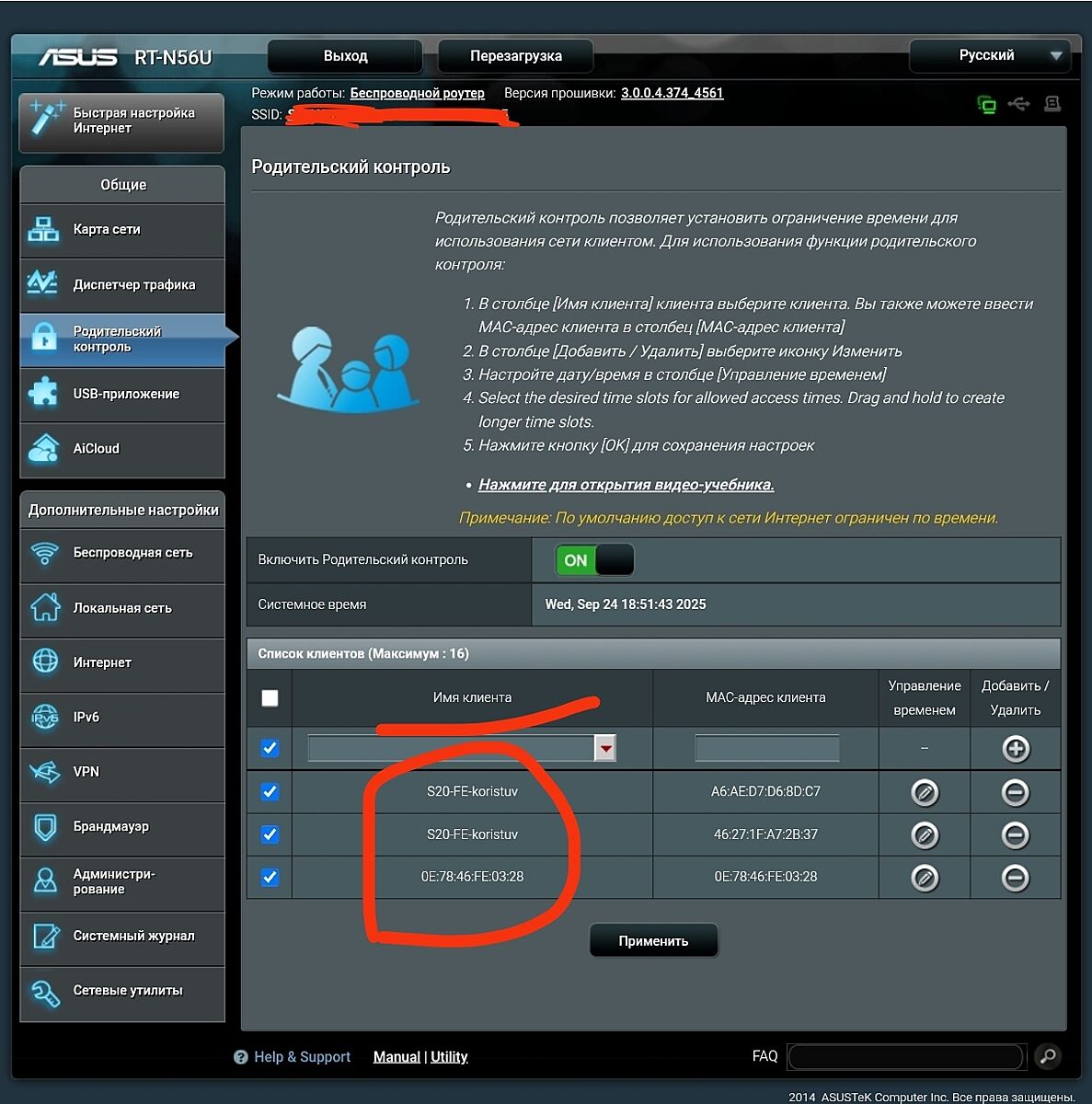Expand the client name dropdown arrow

tap(605, 749)
